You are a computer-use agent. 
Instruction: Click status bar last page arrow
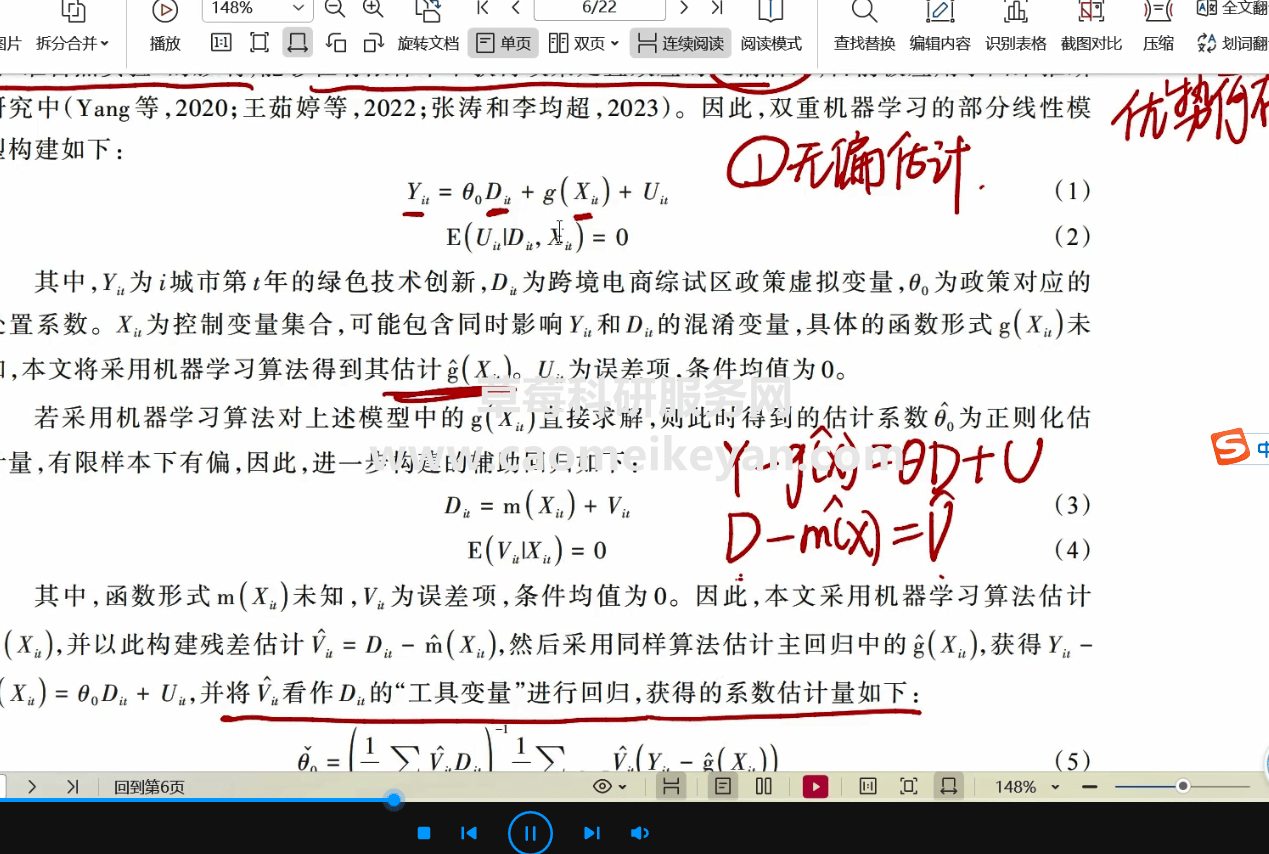click(x=72, y=787)
